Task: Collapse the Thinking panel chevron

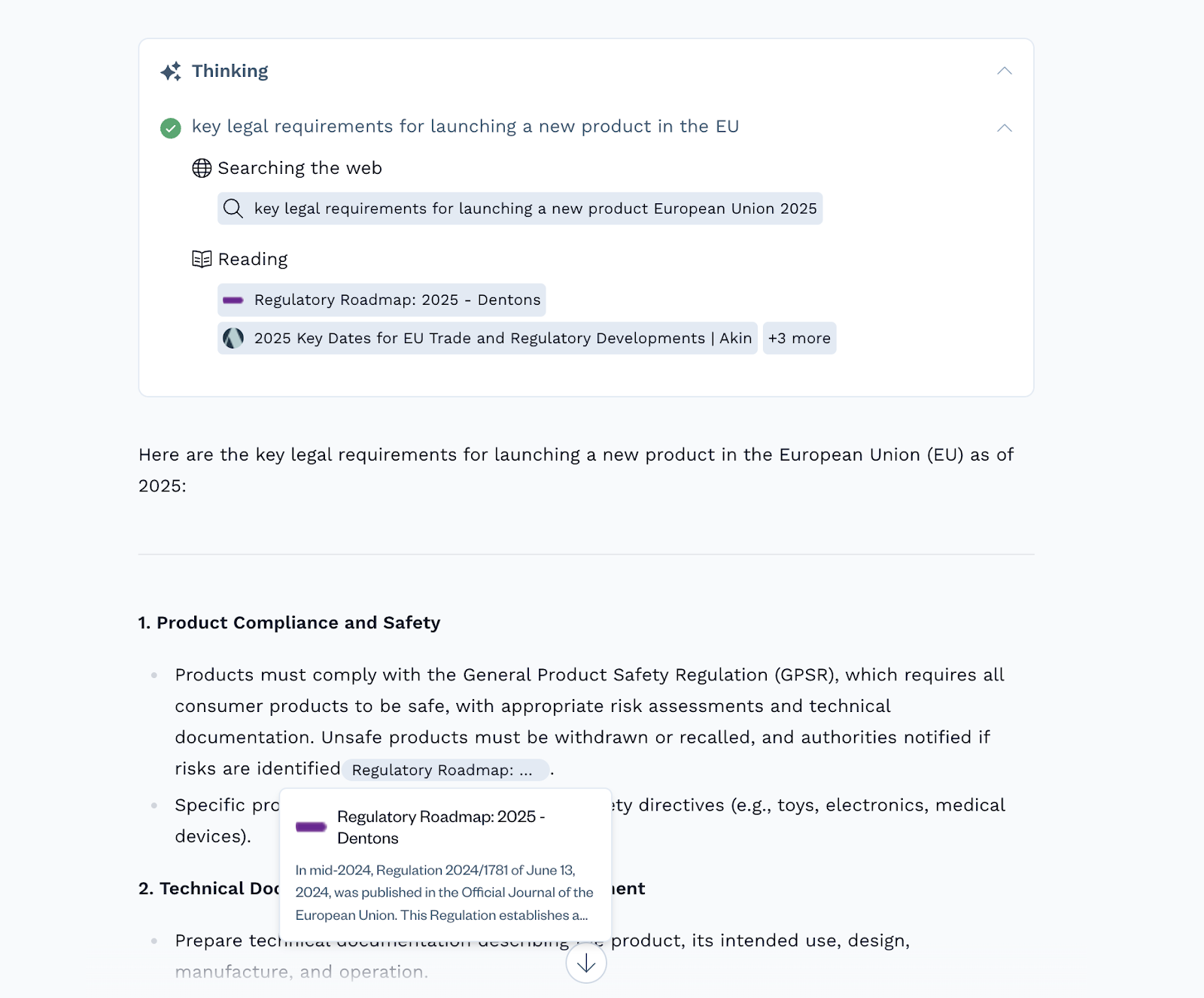Action: 1004,72
